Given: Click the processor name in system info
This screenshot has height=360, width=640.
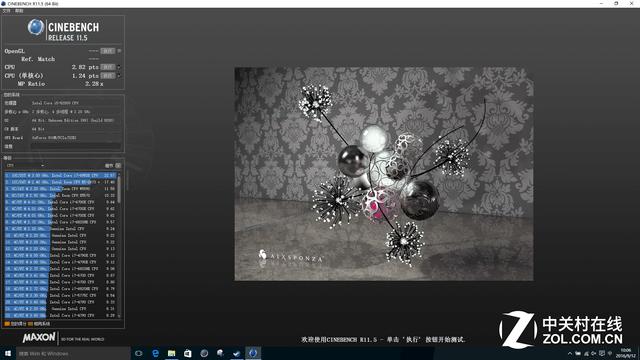Looking at the screenshot, I should coord(55,103).
